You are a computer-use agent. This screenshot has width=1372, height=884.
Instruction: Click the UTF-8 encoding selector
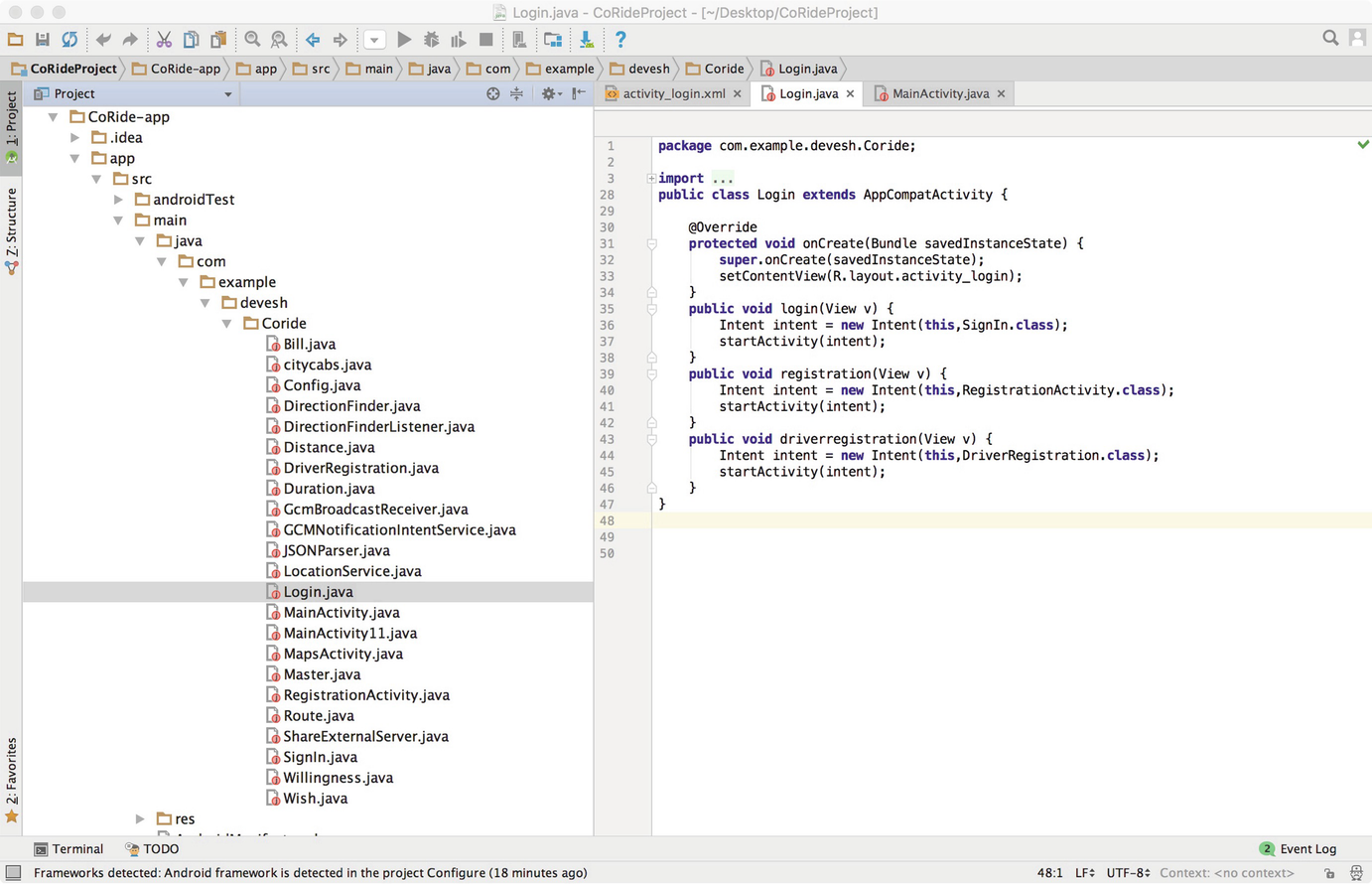(x=1128, y=873)
